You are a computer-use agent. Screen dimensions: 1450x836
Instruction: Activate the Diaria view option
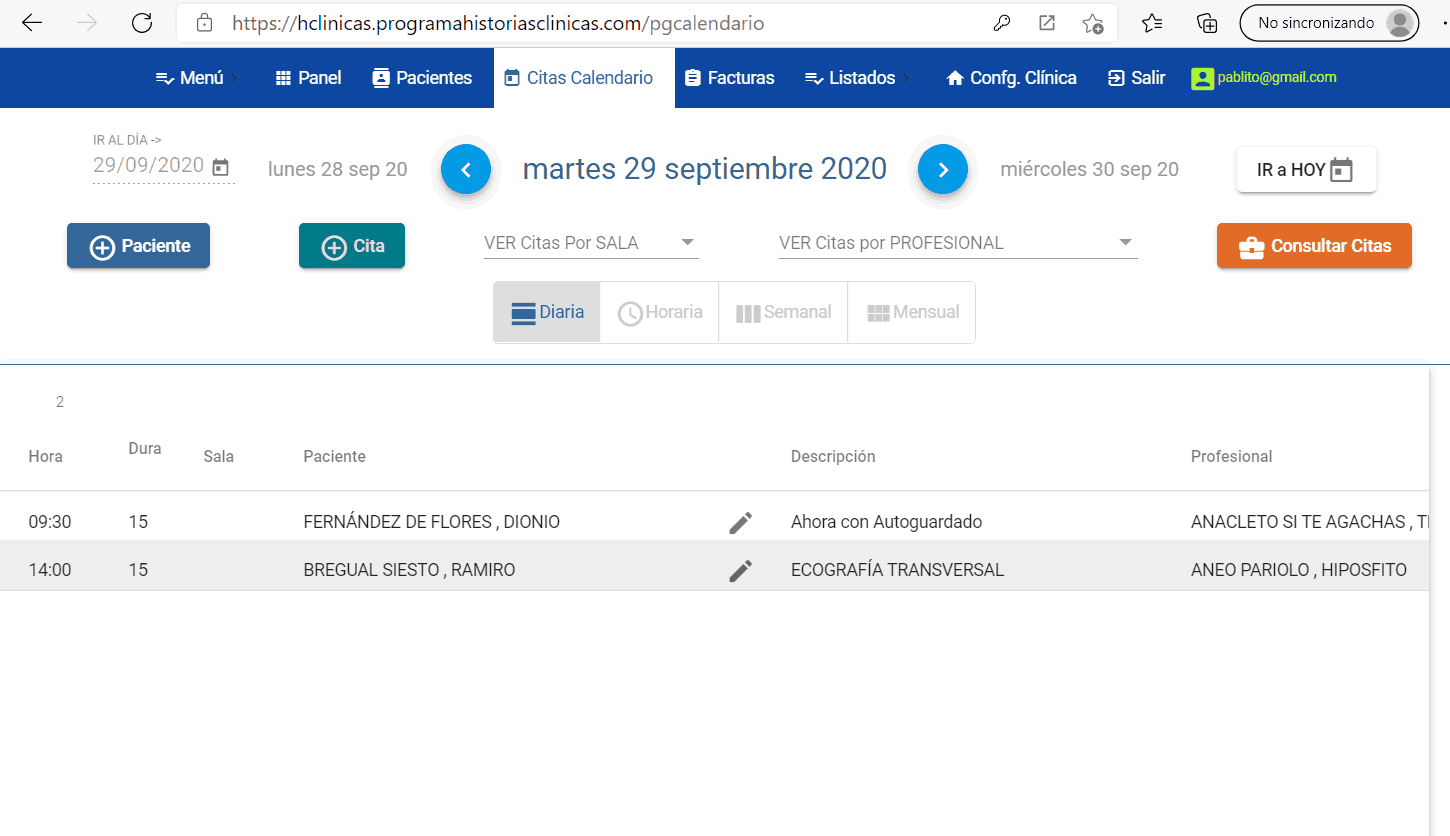click(546, 311)
